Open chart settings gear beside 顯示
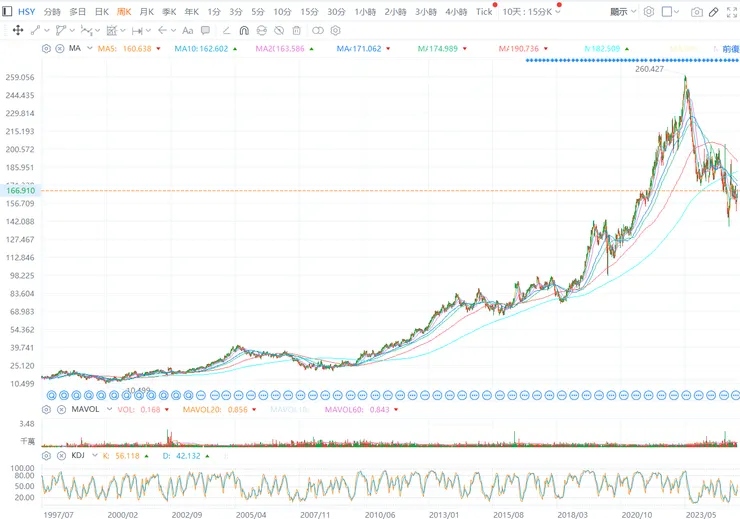Screen dimensions: 740x519 point(649,11)
